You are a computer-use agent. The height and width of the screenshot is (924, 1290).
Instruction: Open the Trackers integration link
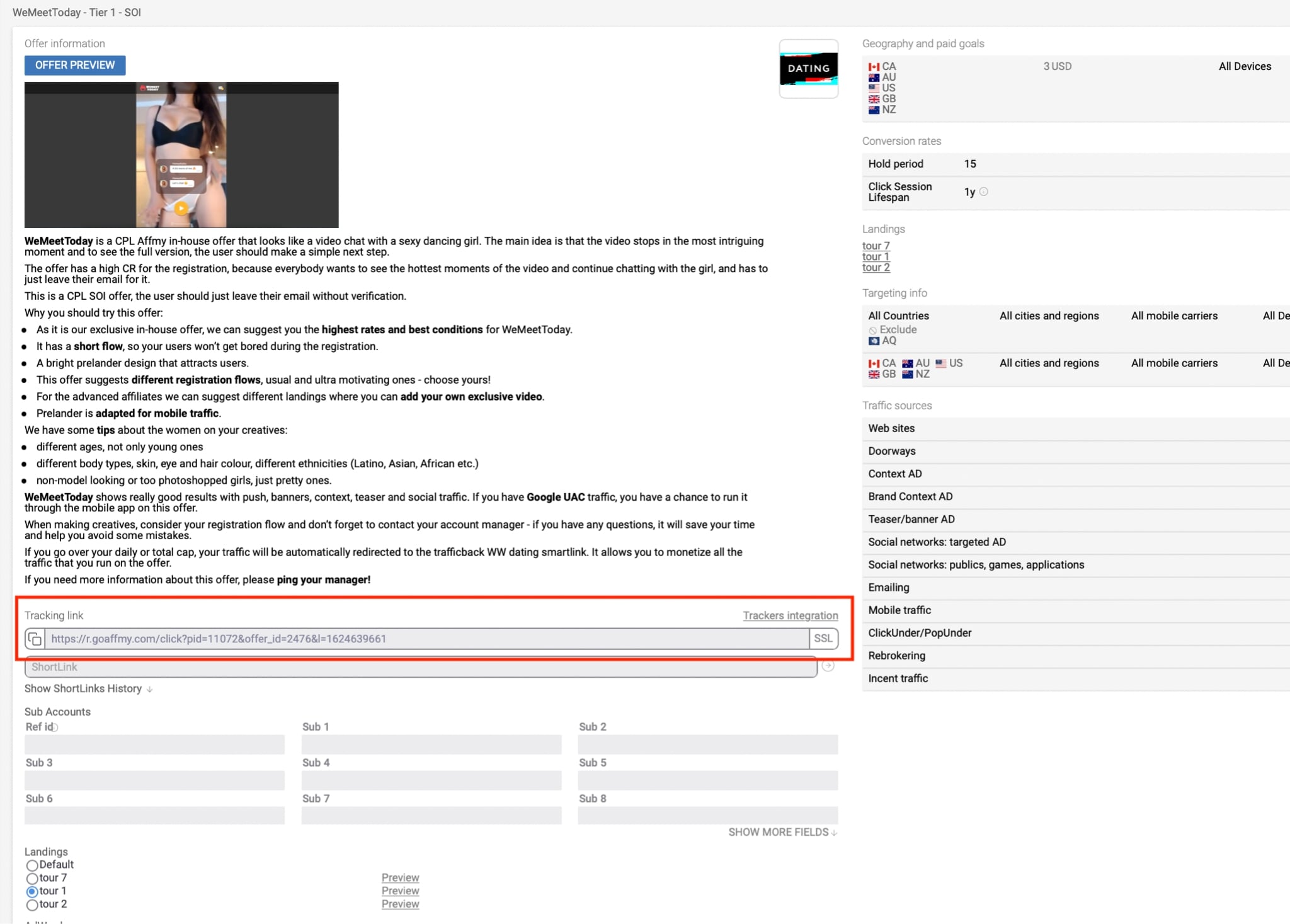pos(790,615)
